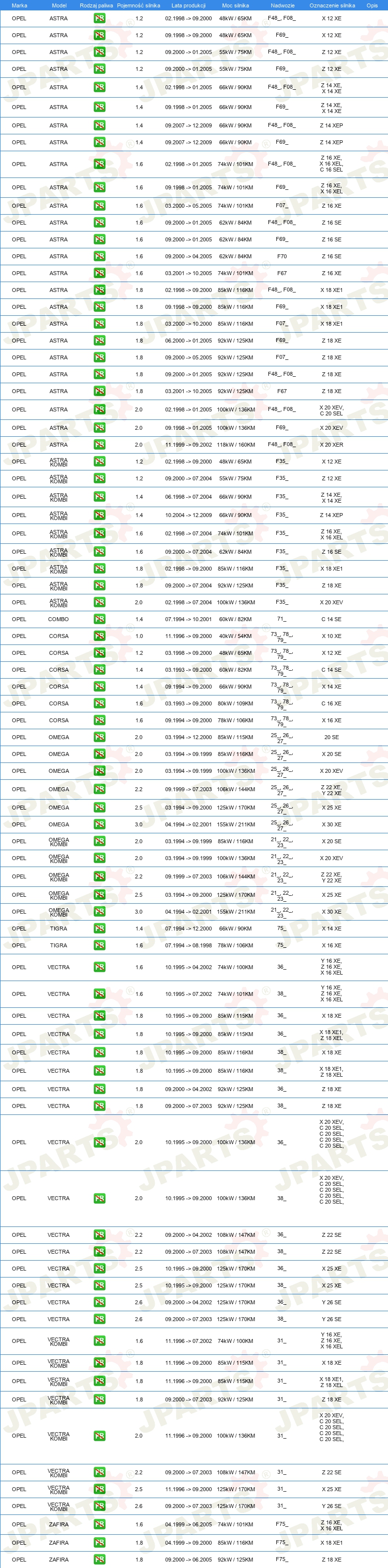Click the fuel icon in the Astra Kombi 2.0 row
The image size is (388, 1568).
(99, 602)
